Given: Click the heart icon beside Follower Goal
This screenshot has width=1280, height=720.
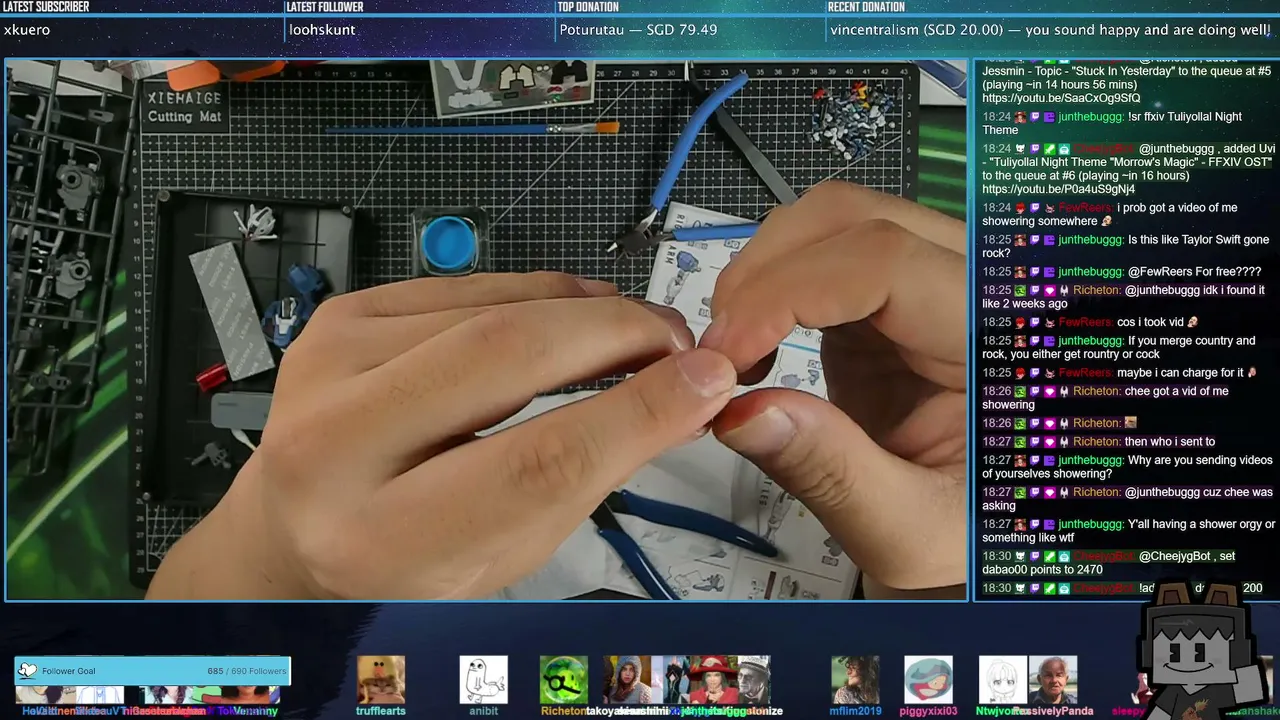Looking at the screenshot, I should 27,671.
